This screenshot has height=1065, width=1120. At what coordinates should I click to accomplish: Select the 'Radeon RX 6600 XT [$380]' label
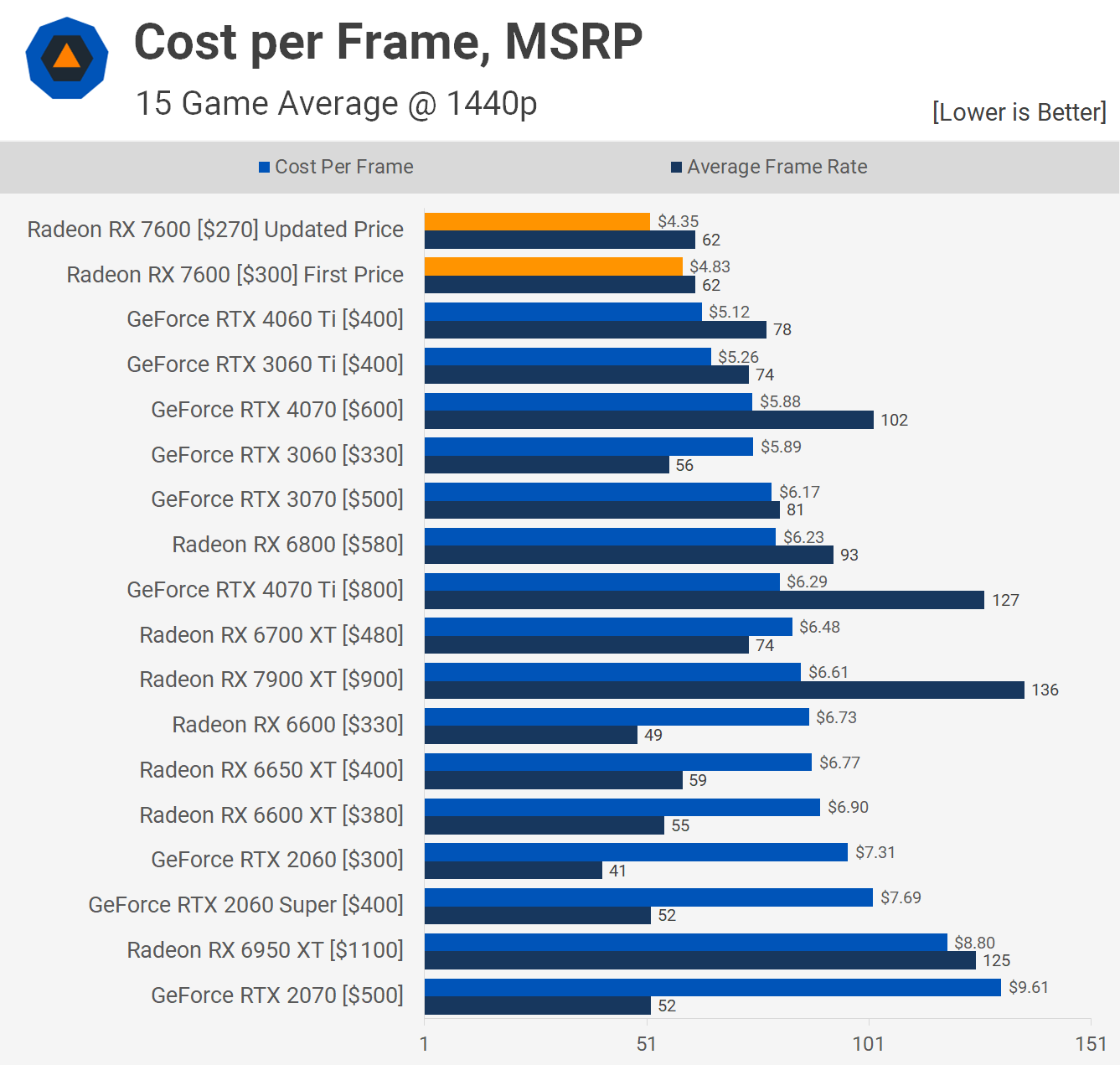click(x=271, y=815)
